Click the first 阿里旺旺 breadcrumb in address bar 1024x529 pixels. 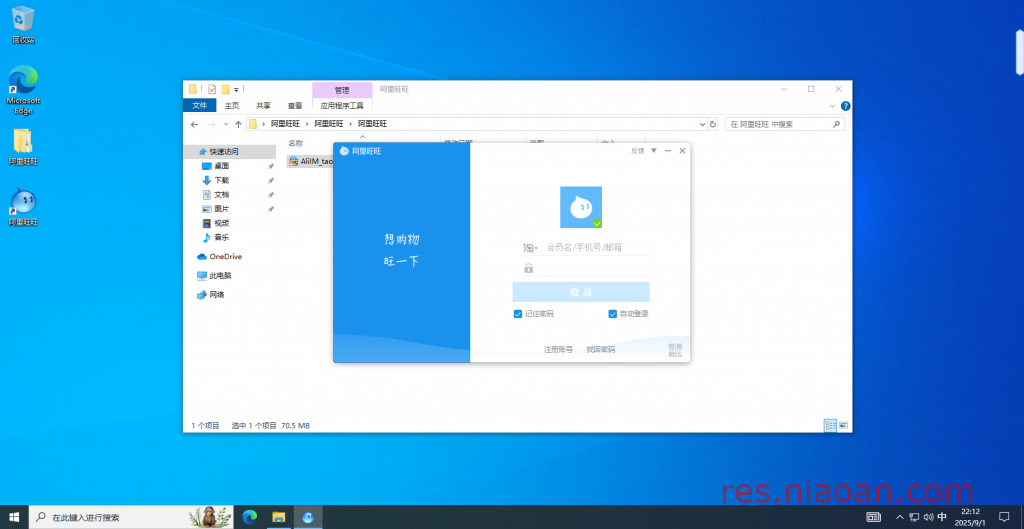click(285, 124)
